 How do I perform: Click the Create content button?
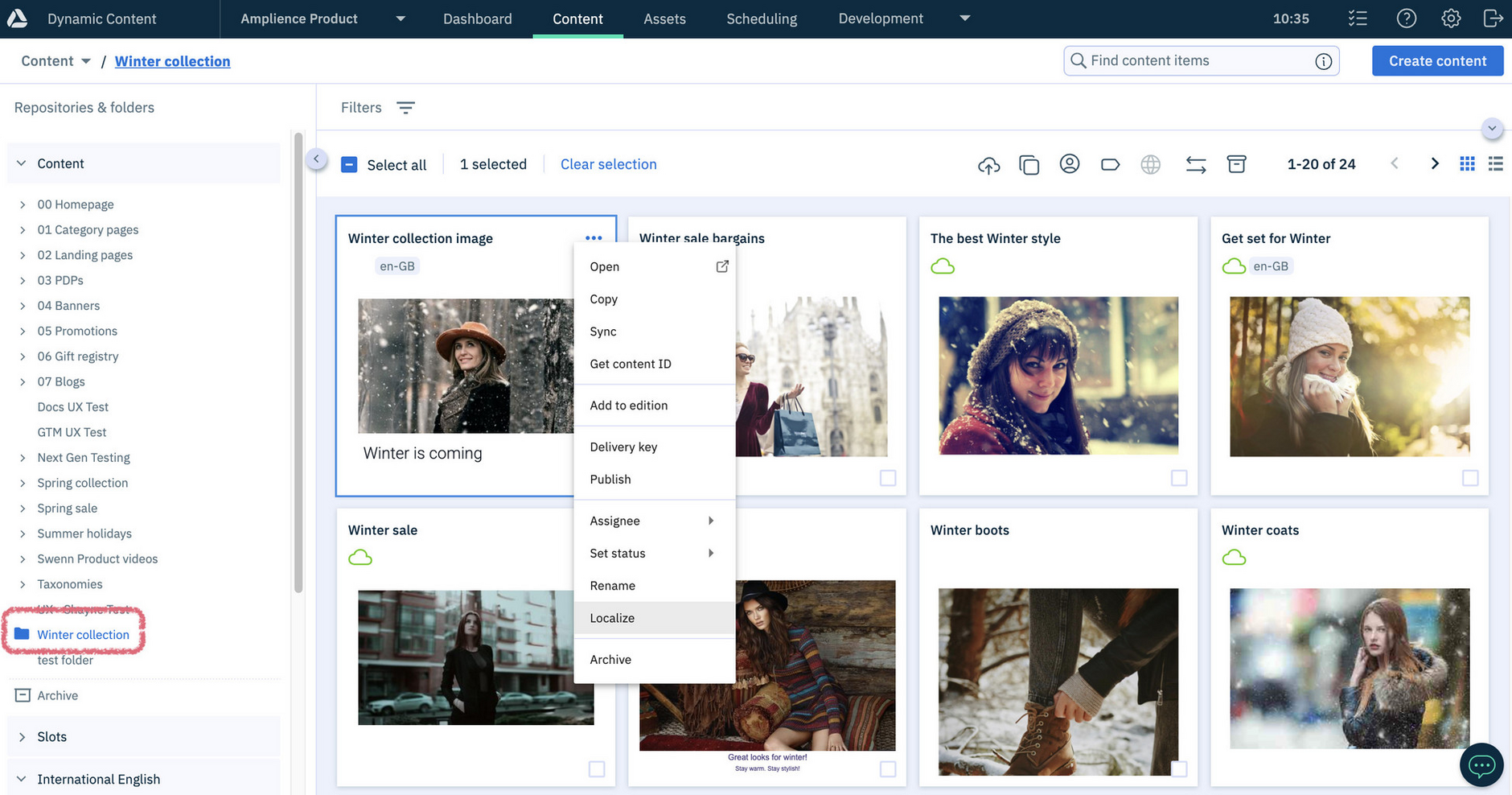1437,61
